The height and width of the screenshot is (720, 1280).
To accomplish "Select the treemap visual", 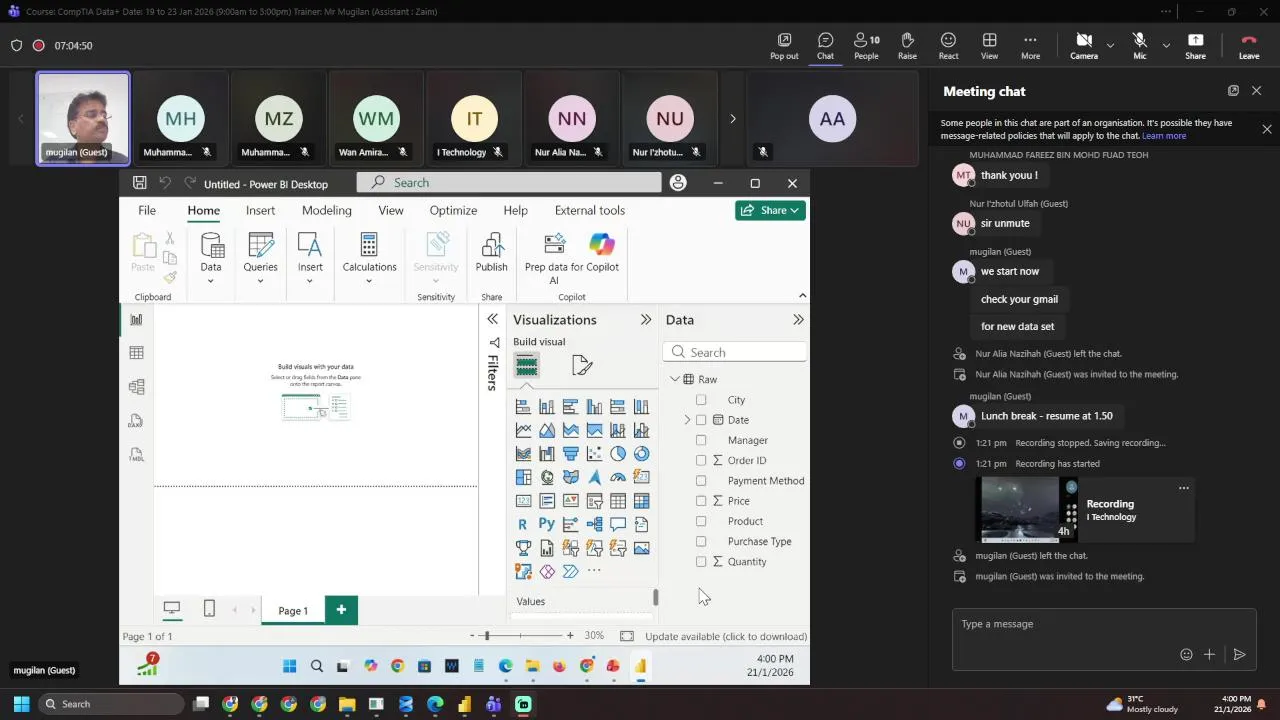I will (x=523, y=477).
